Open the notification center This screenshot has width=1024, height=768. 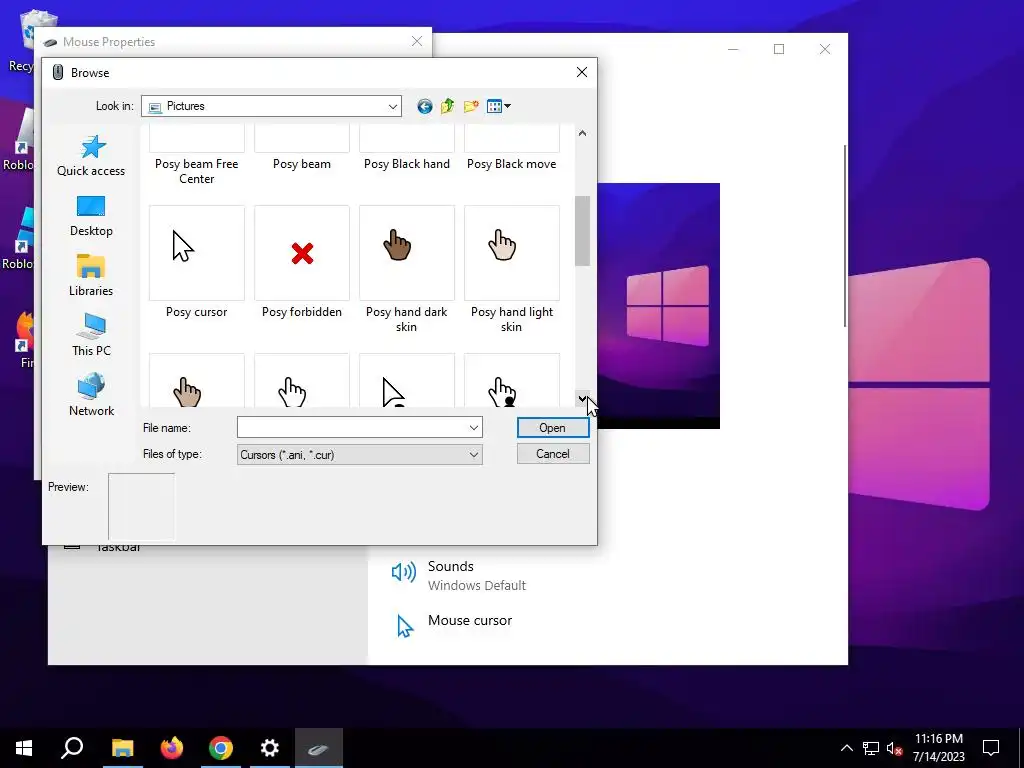[x=991, y=748]
